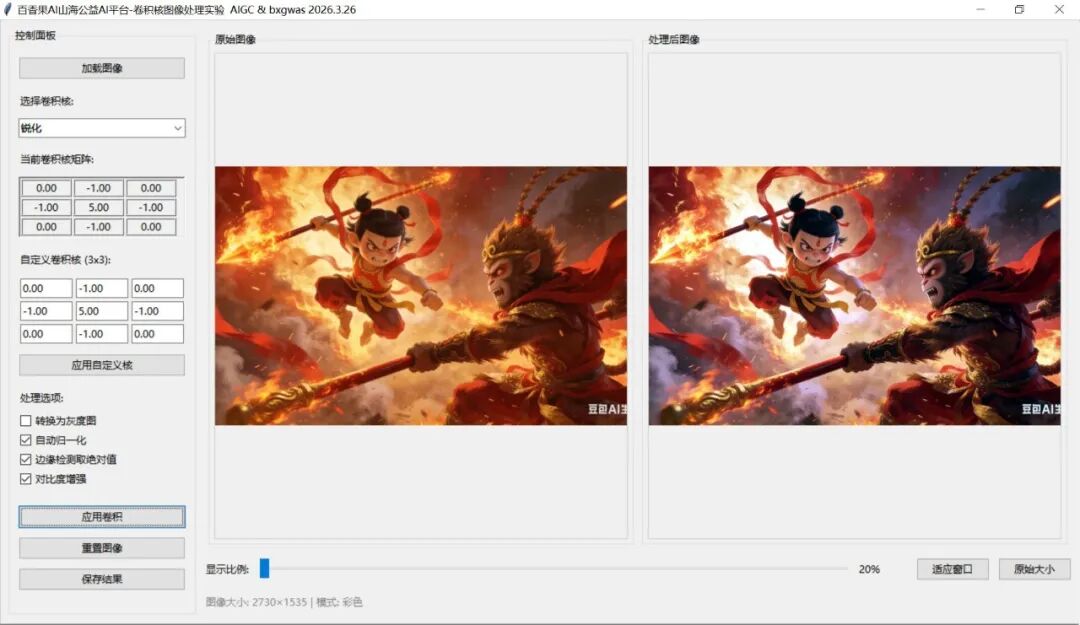The width and height of the screenshot is (1080, 625).
Task: Click the bottom-right -0.00 kernel input
Action: (x=156, y=334)
